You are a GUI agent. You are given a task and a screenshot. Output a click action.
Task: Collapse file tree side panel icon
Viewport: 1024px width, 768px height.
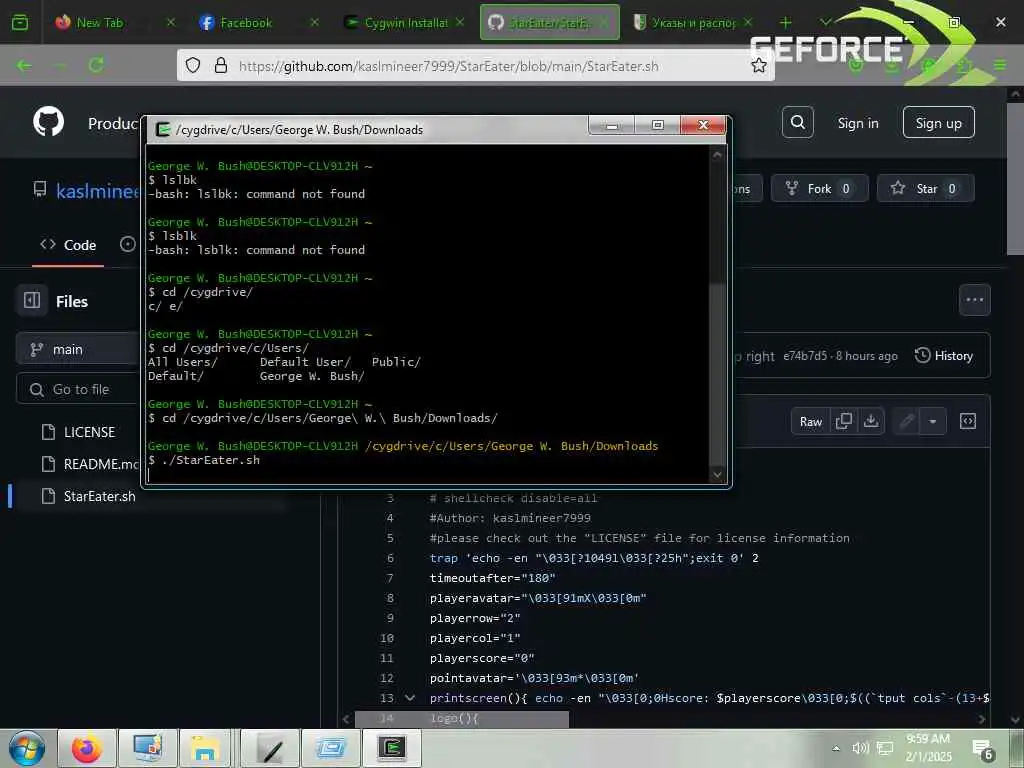coord(31,300)
